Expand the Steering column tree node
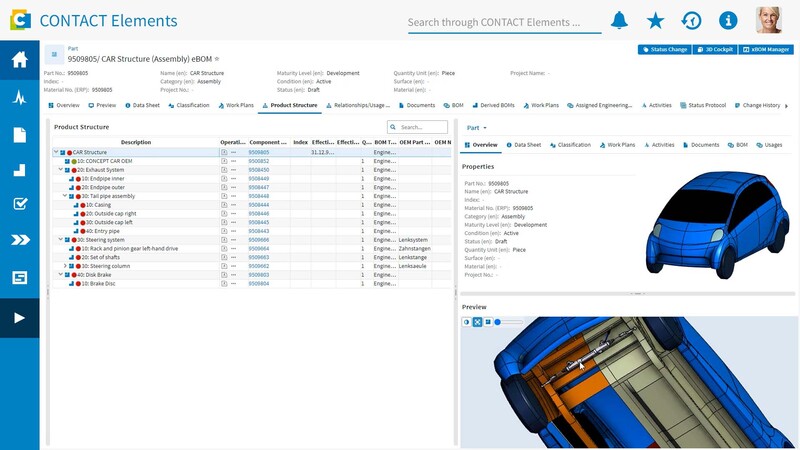The image size is (800, 450). 65,266
